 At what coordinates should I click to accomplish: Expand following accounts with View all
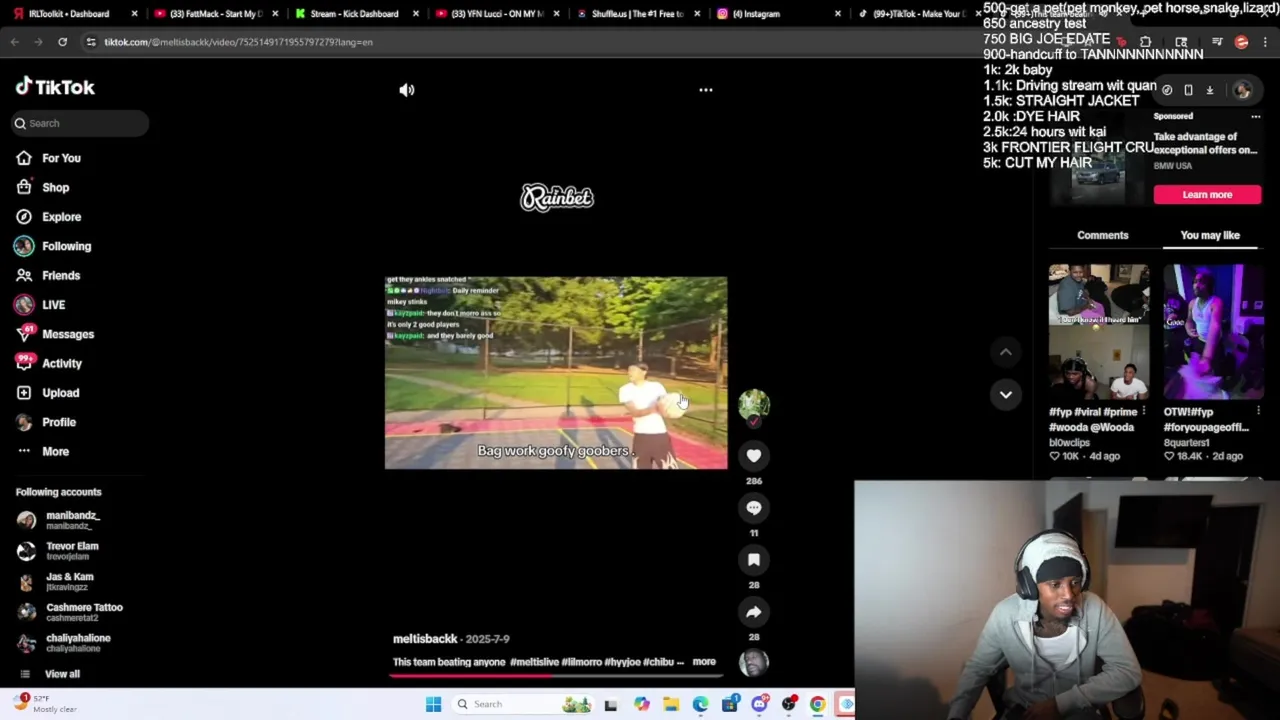pos(49,674)
